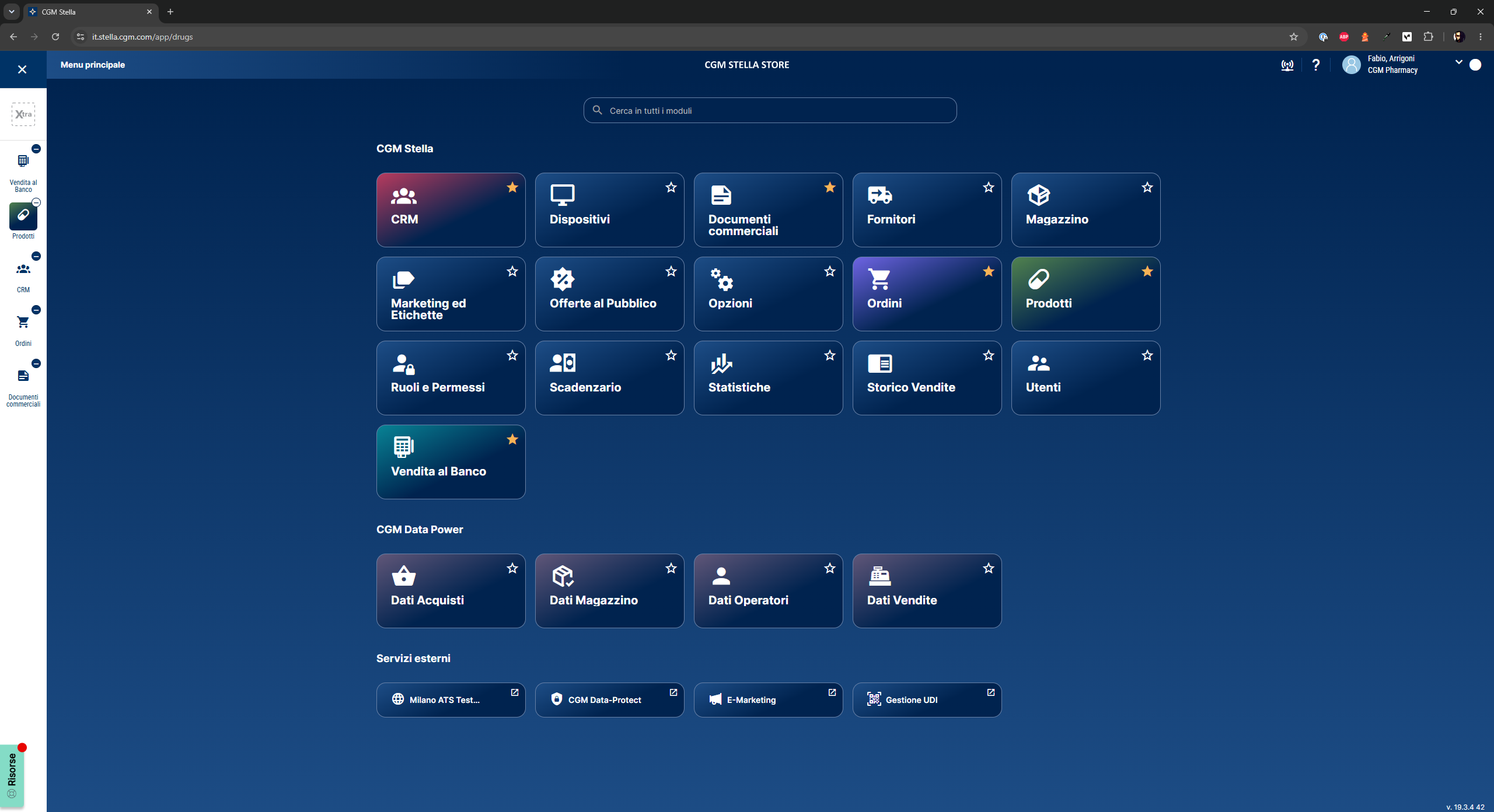
Task: Click the user avatar icon
Action: (1351, 64)
